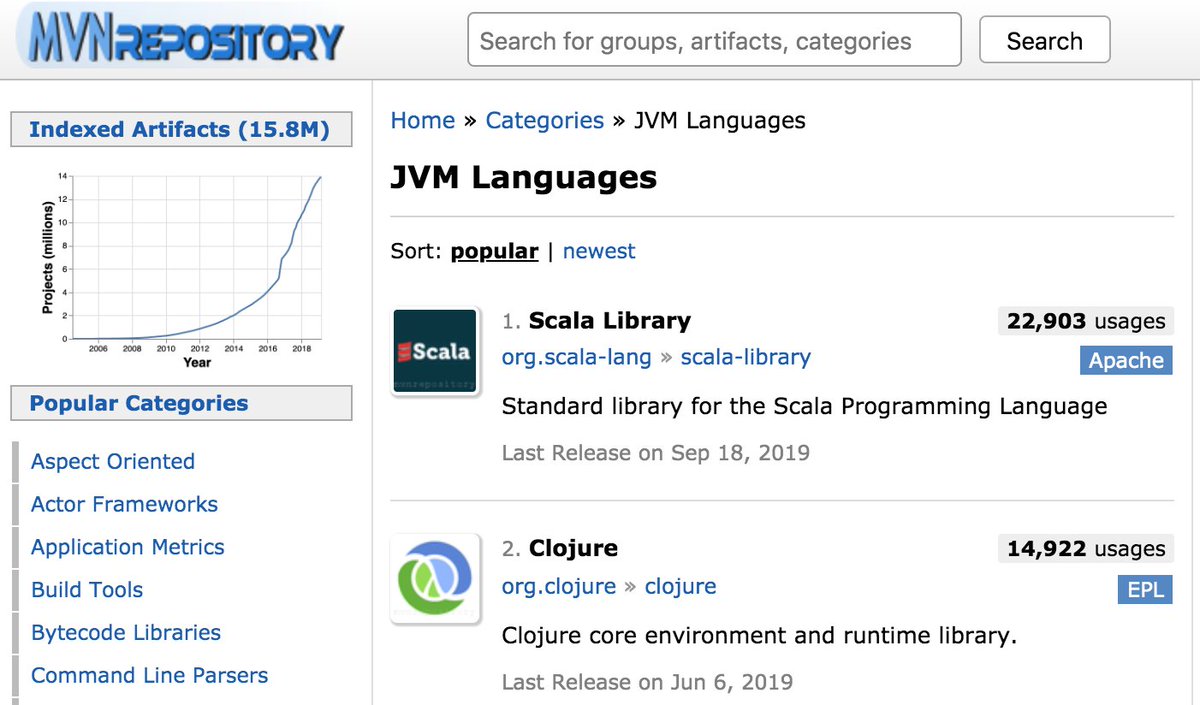Focus the search groups, artifacts field
This screenshot has width=1200, height=705.
(x=714, y=41)
